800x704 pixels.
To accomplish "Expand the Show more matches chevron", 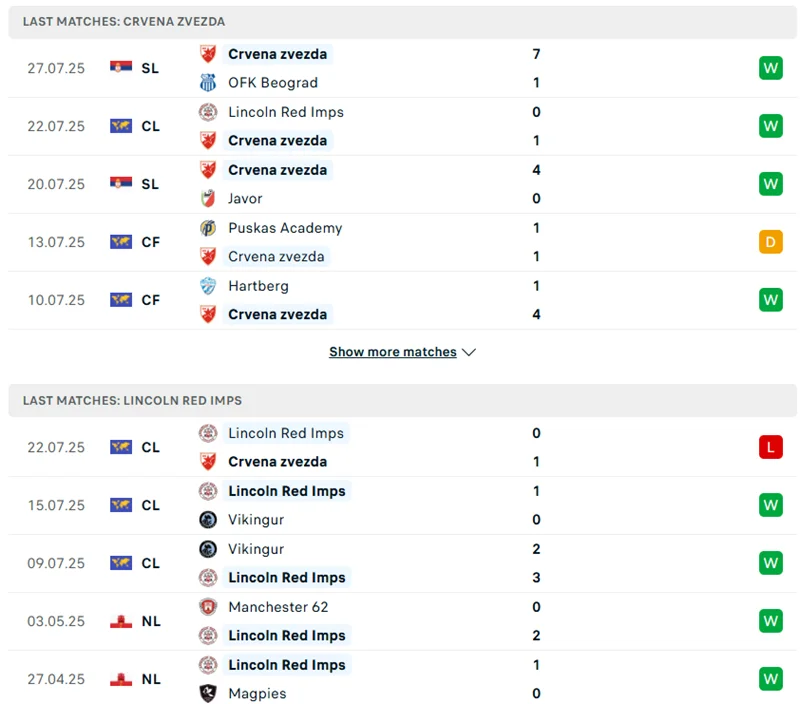I will 469,352.
